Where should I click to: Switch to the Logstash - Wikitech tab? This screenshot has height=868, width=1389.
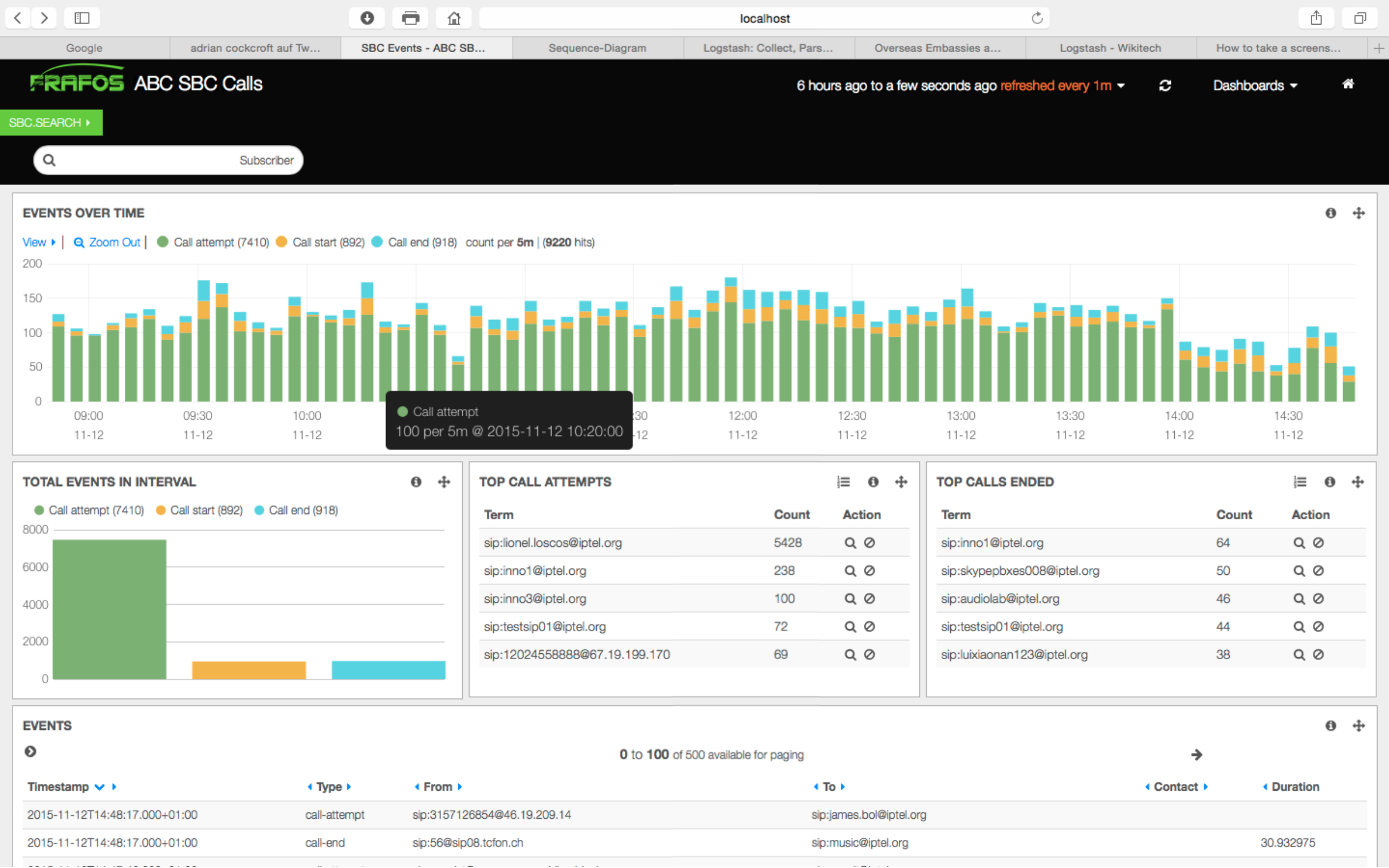click(x=1109, y=48)
